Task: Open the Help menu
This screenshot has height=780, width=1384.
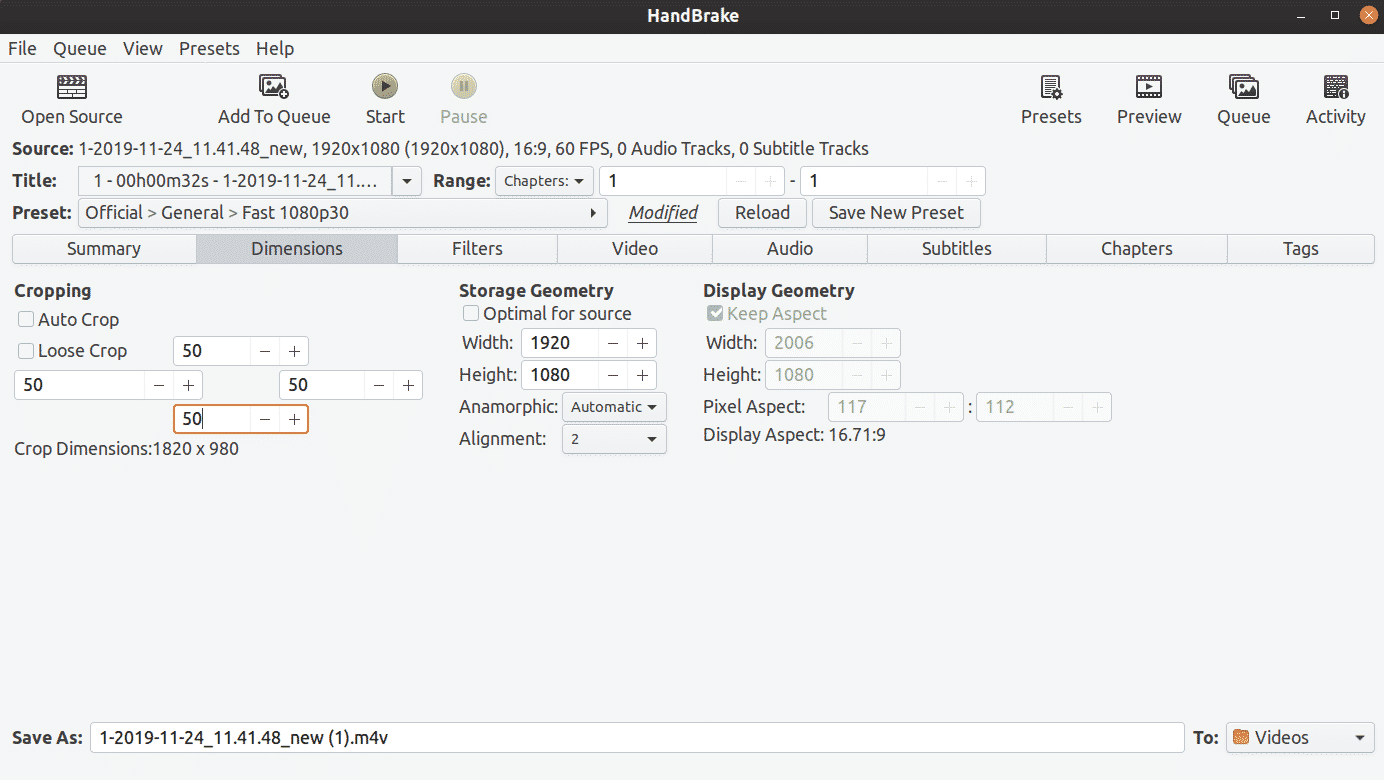Action: click(275, 48)
